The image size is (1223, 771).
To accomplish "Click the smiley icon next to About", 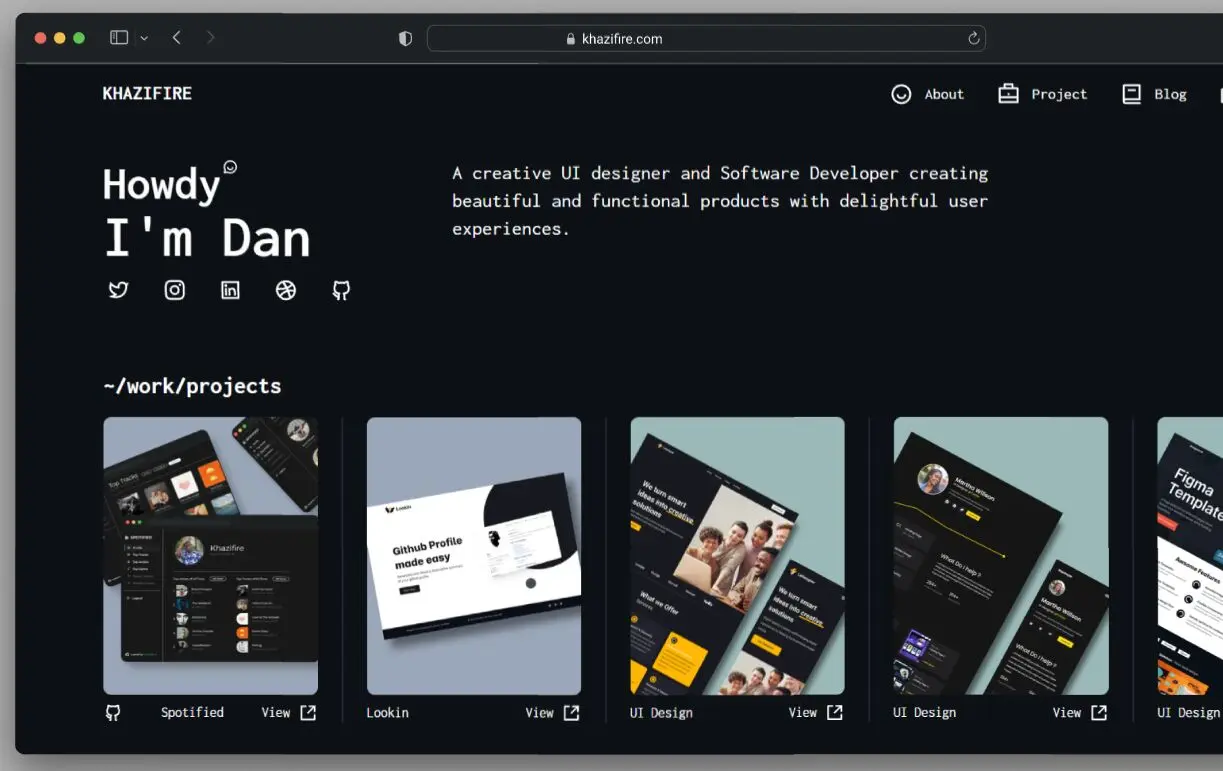I will tap(900, 93).
